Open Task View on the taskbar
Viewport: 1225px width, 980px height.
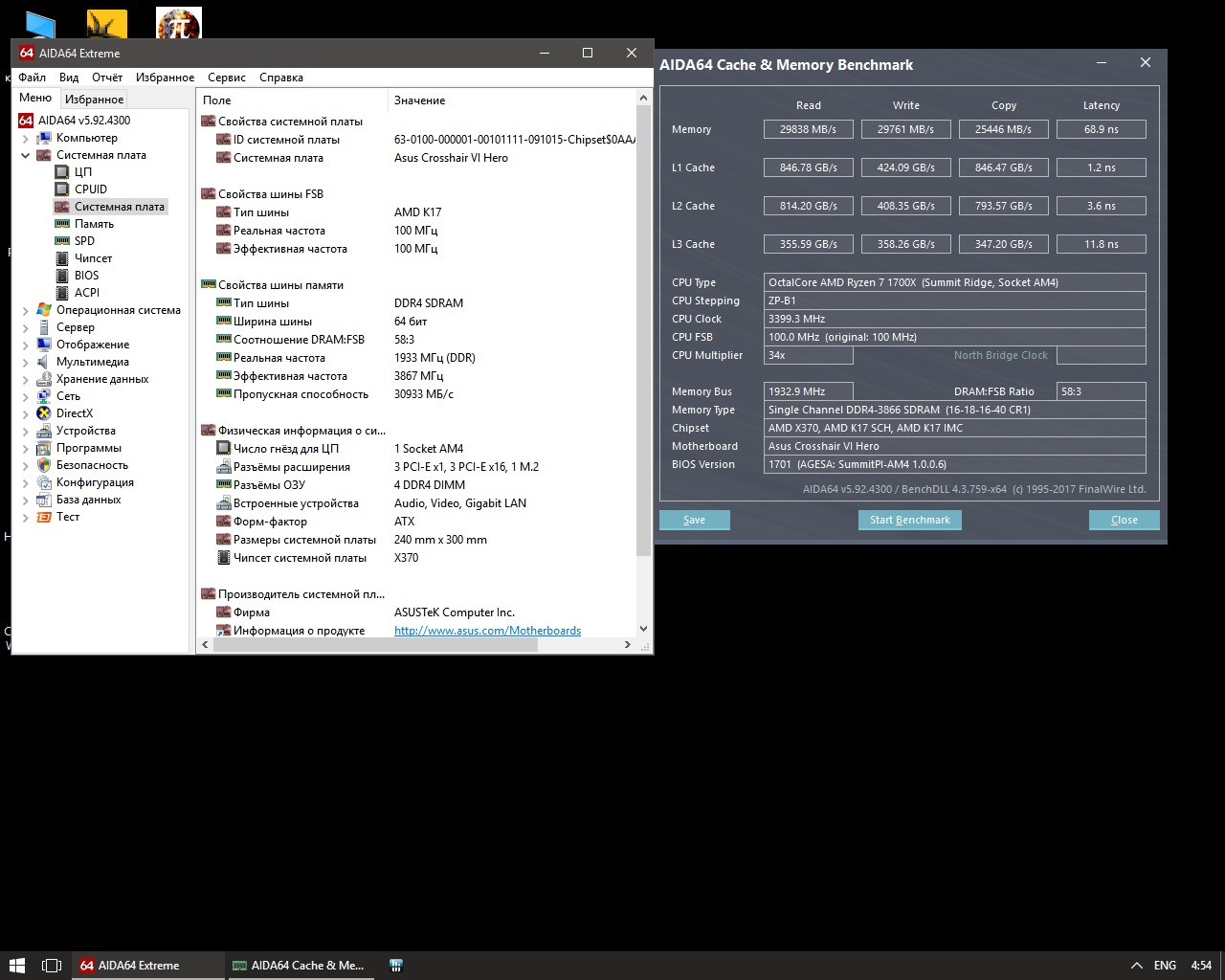(53, 965)
